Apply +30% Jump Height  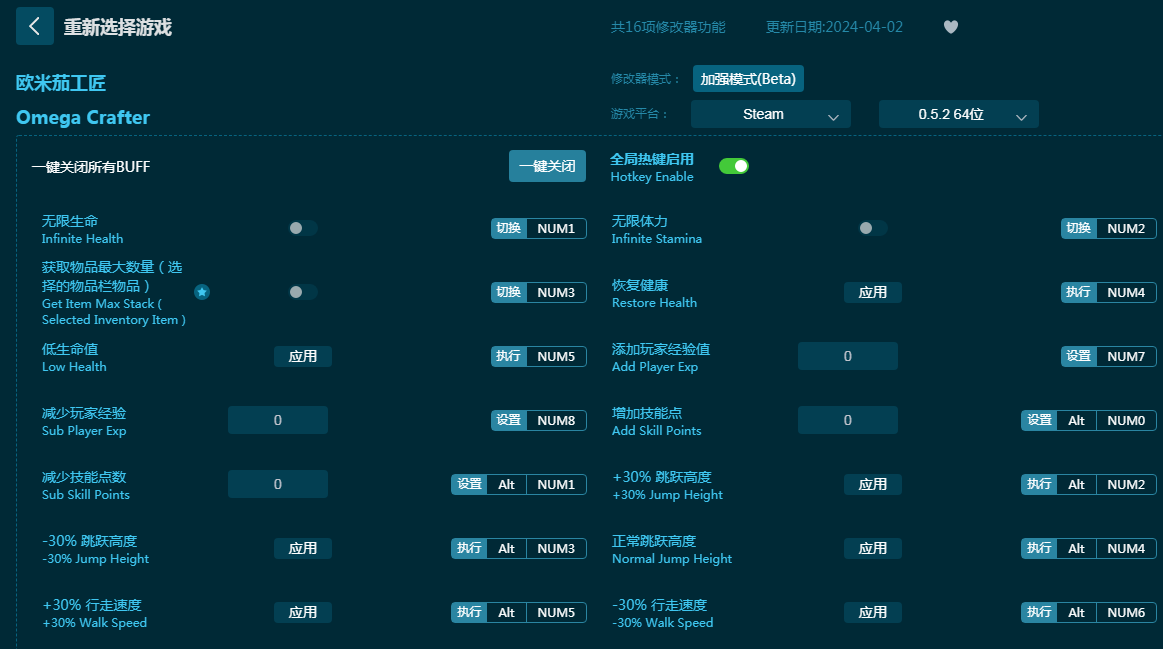tap(872, 484)
